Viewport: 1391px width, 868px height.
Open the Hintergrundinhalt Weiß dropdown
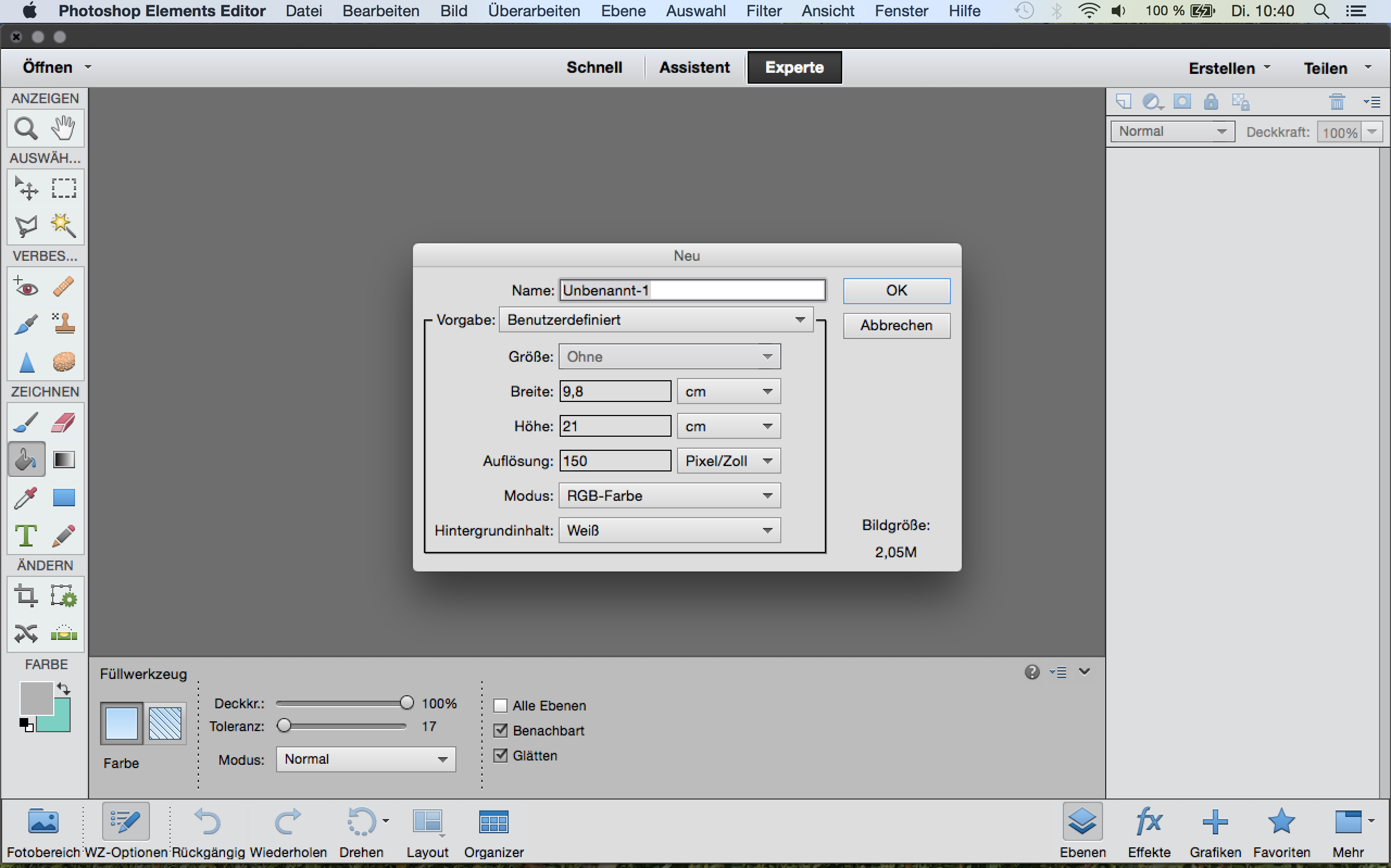[x=669, y=531]
